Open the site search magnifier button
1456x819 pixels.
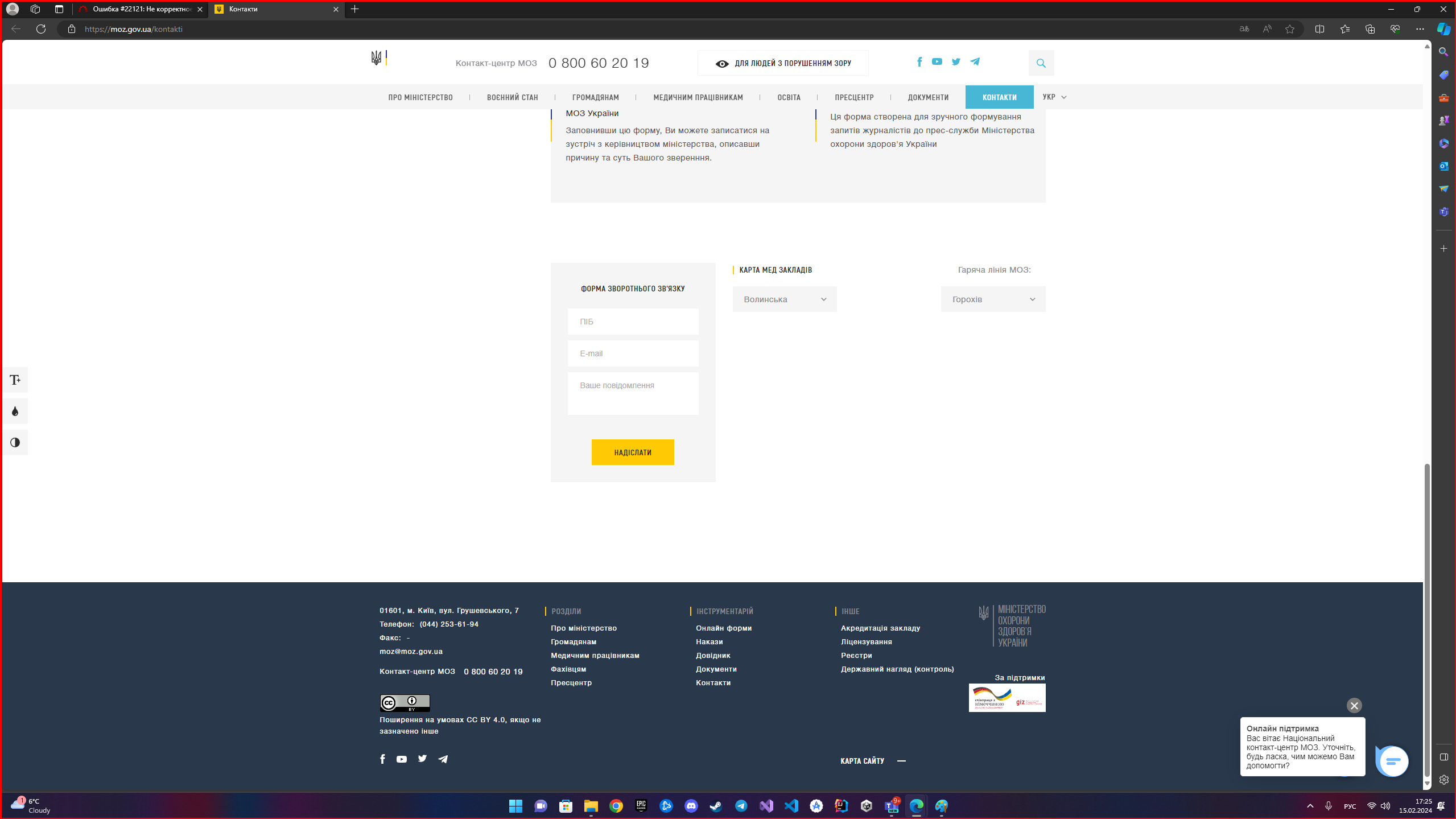pos(1041,63)
